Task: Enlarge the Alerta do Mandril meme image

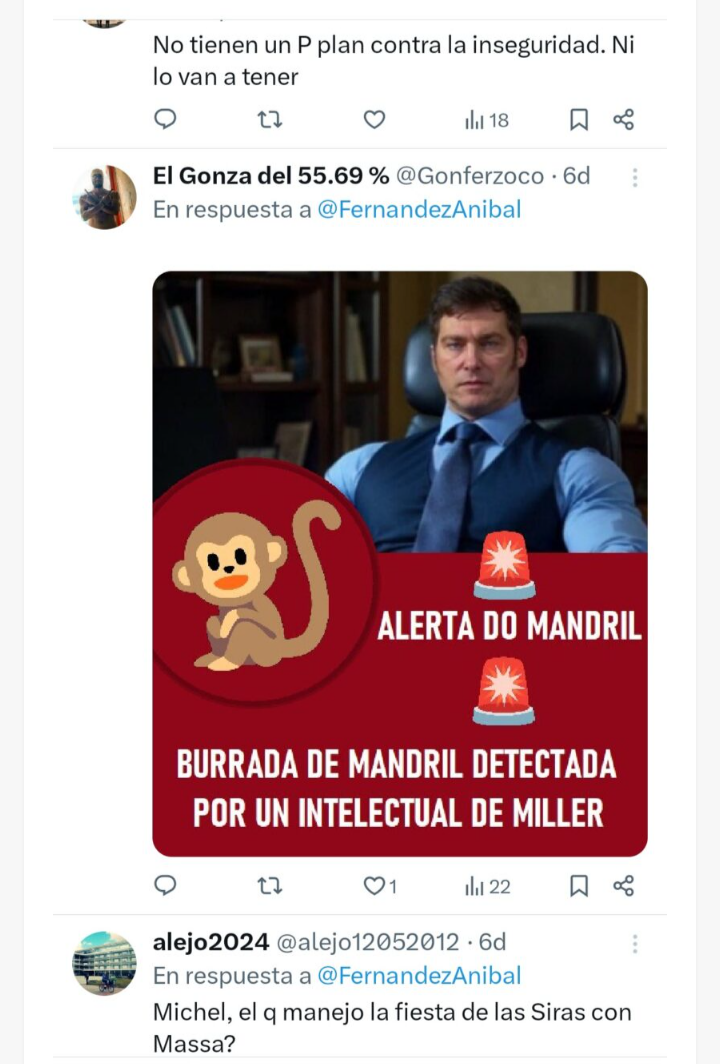Action: pos(400,563)
